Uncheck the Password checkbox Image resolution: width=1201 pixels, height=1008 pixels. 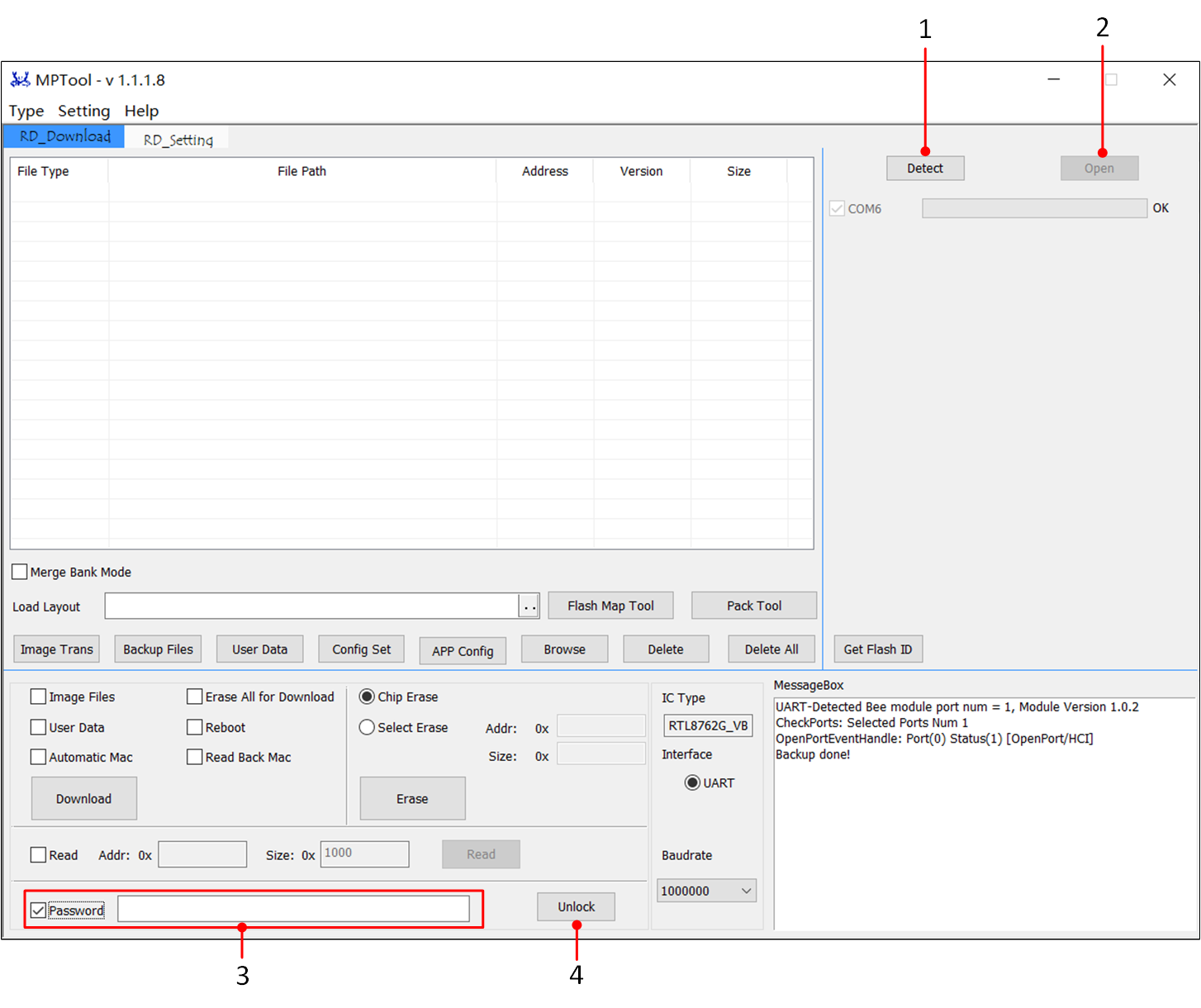point(38,911)
